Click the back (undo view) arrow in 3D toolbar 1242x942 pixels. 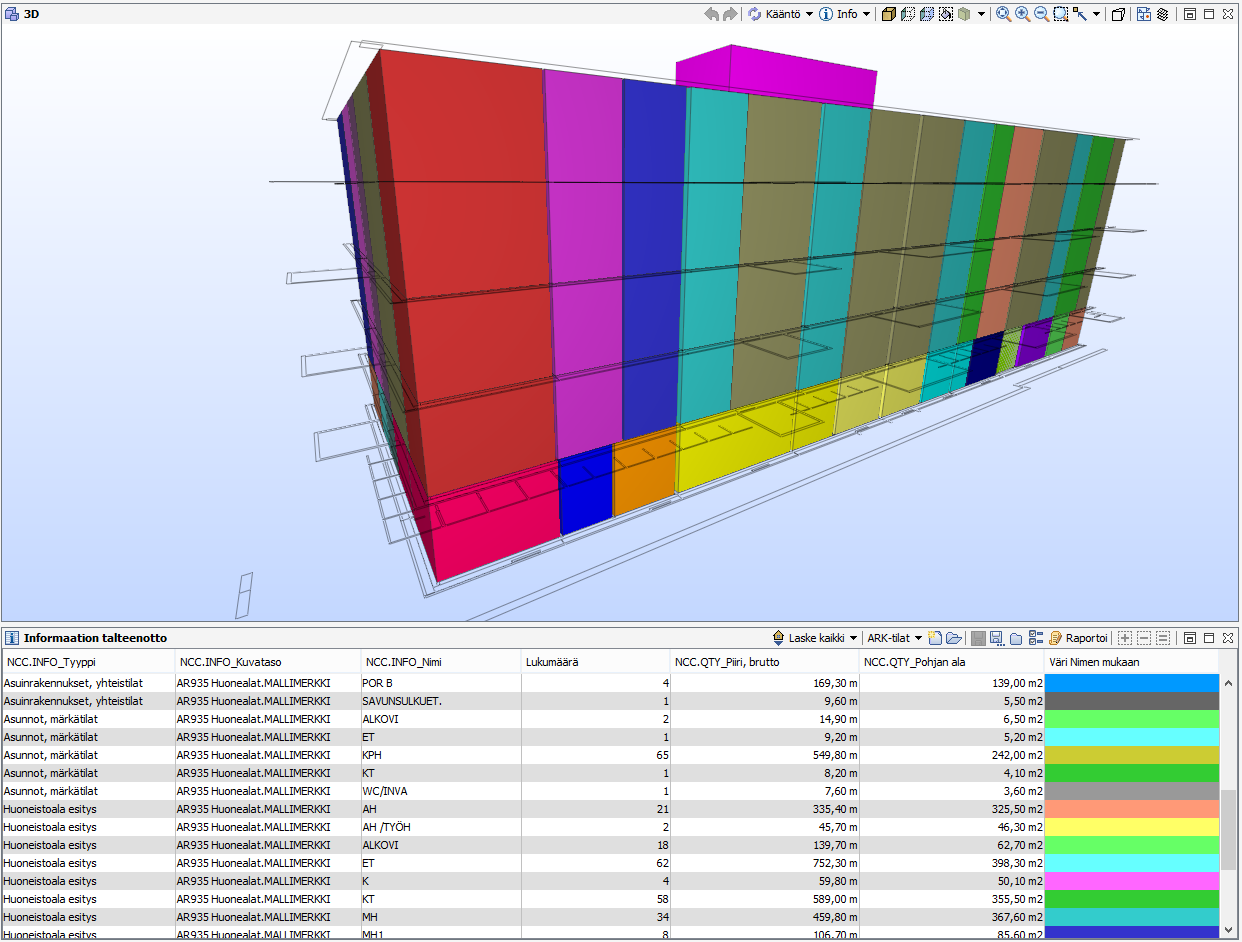point(711,14)
